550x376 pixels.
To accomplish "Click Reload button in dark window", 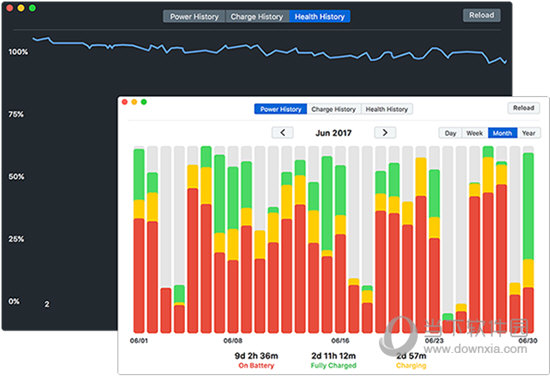I will click(482, 15).
